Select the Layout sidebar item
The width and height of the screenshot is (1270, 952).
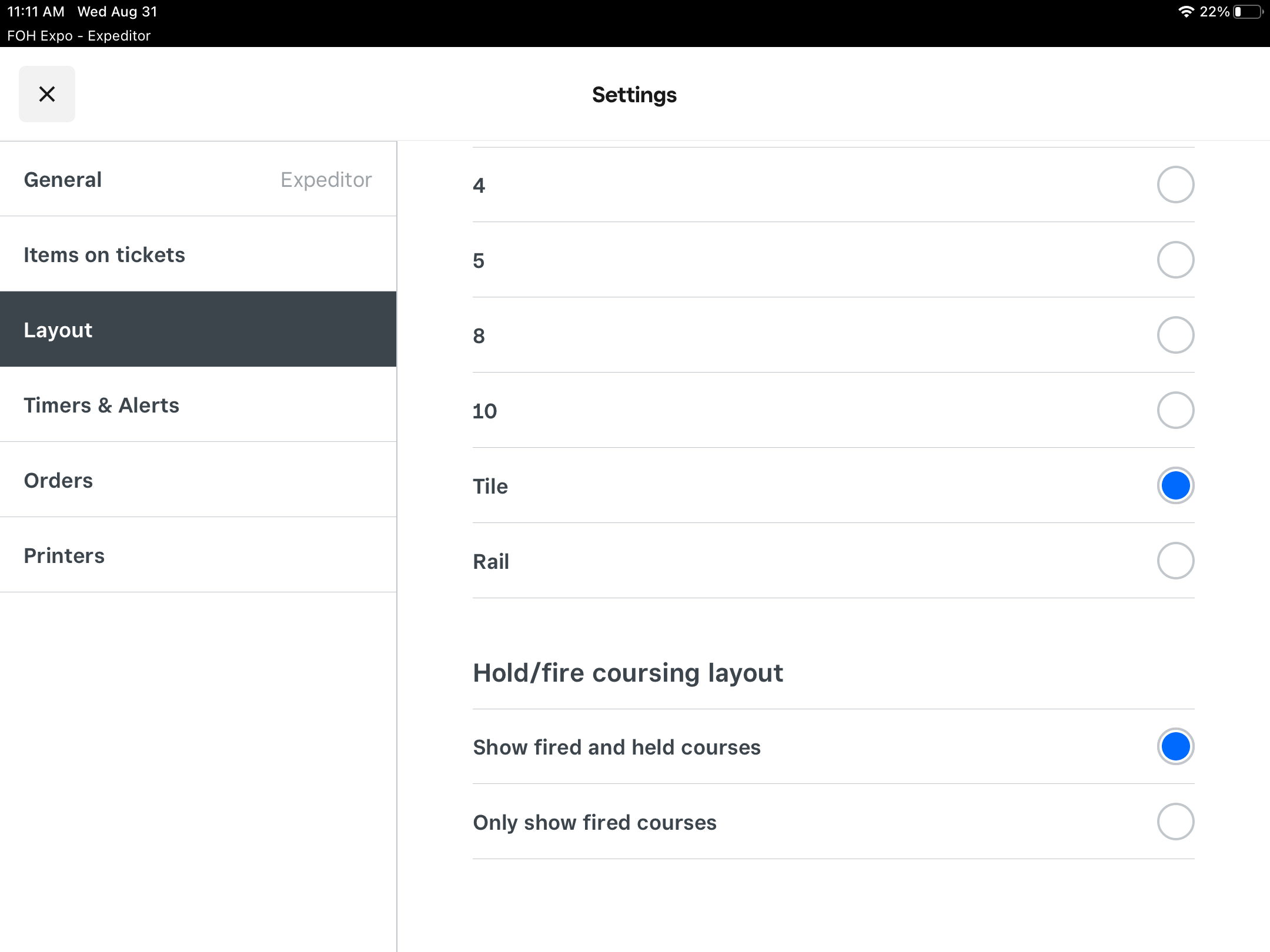pyautogui.click(x=58, y=330)
